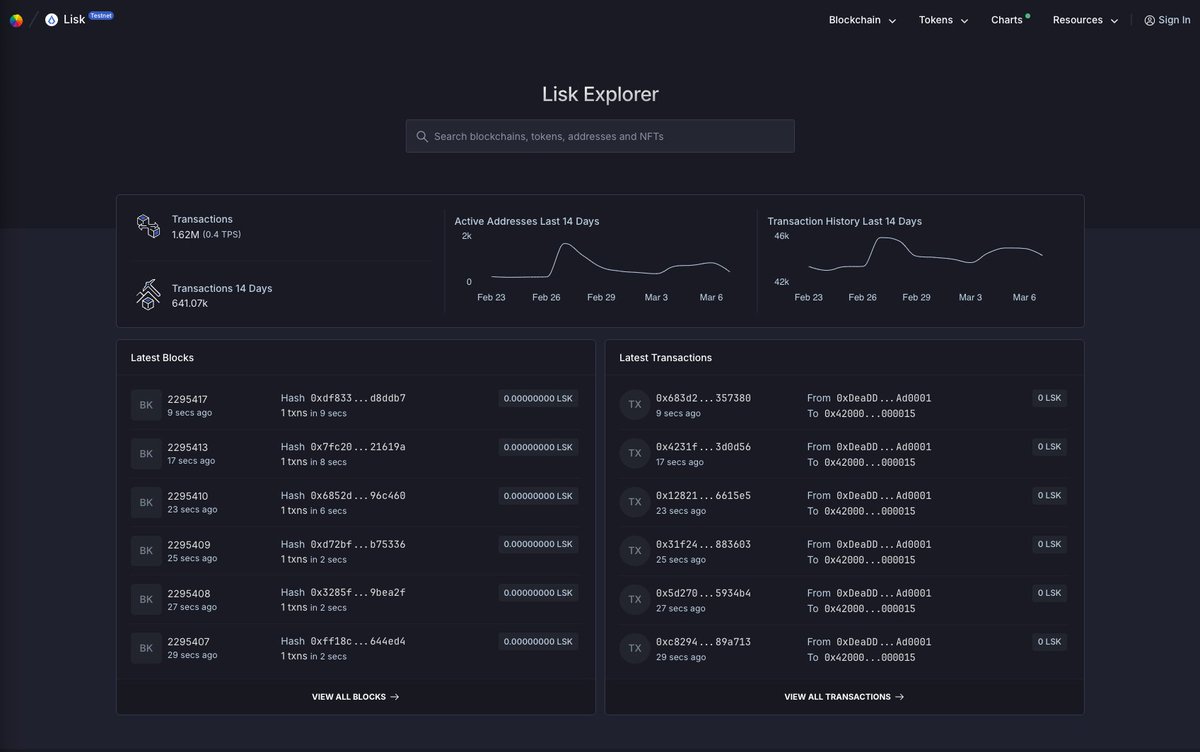Open block number 2295410
1200x752 pixels.
point(187,496)
